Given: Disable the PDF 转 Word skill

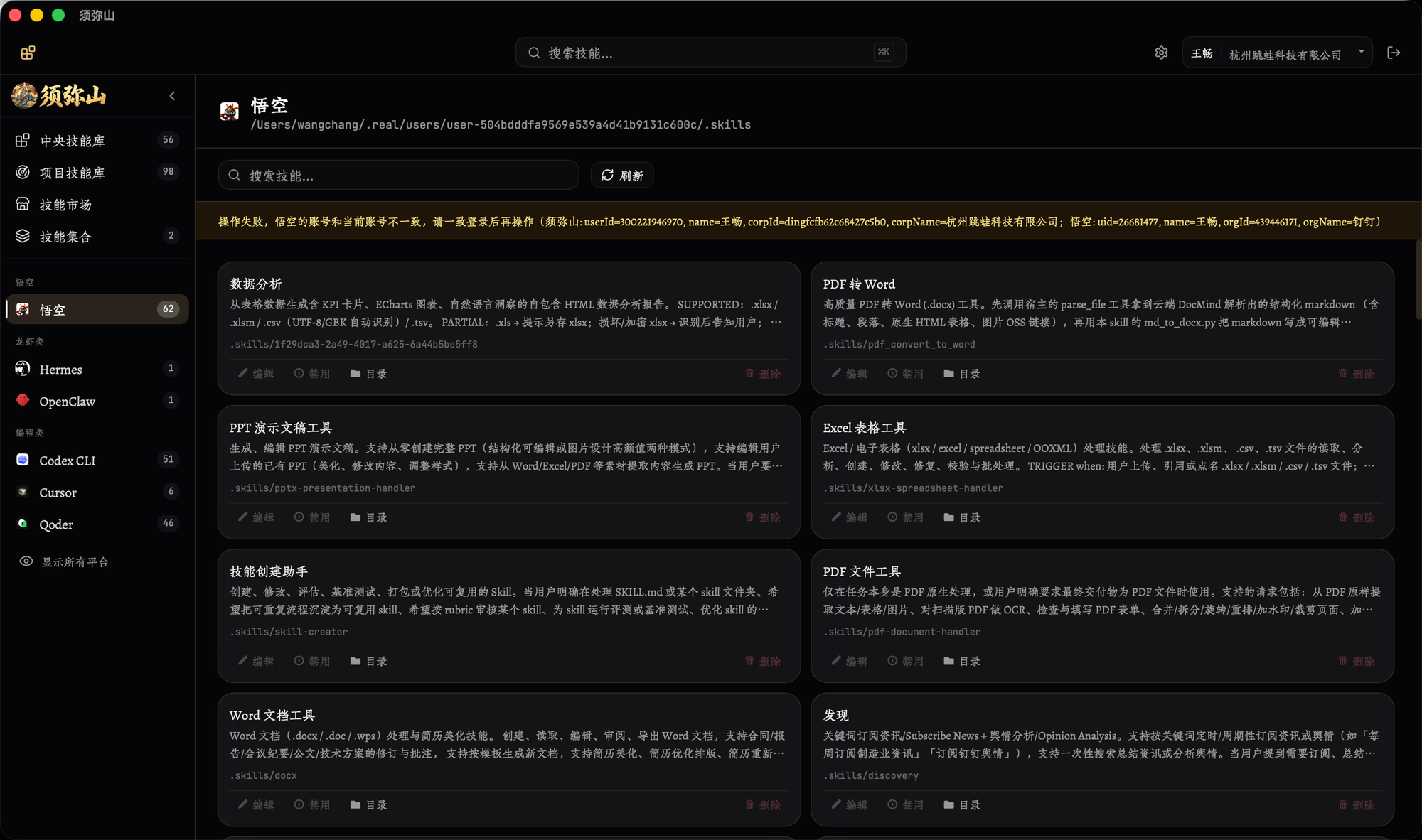Looking at the screenshot, I should 905,373.
